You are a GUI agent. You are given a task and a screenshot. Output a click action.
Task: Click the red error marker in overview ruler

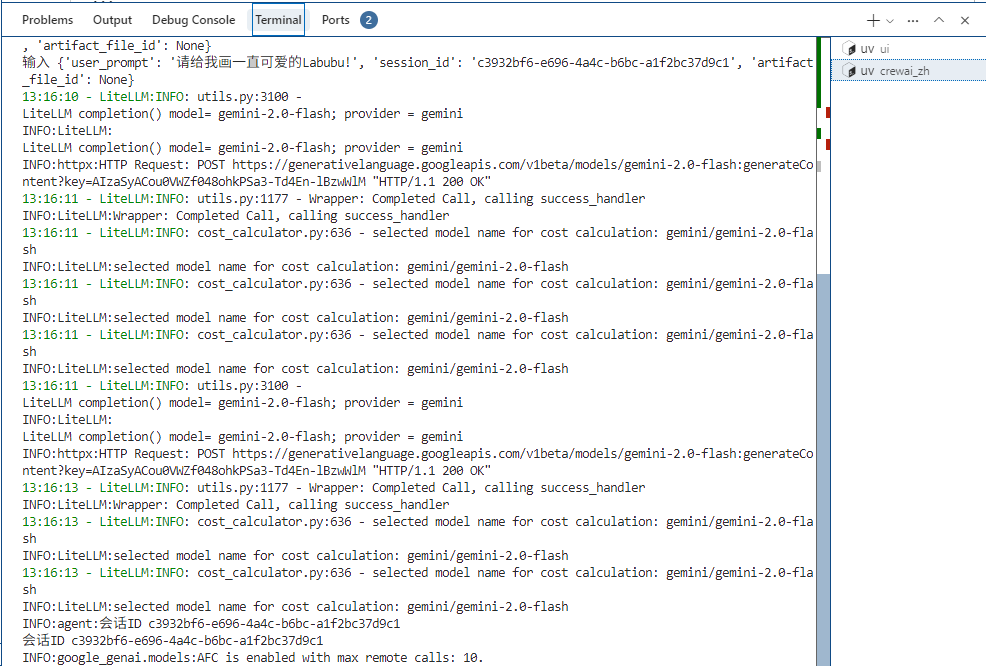pos(828,112)
